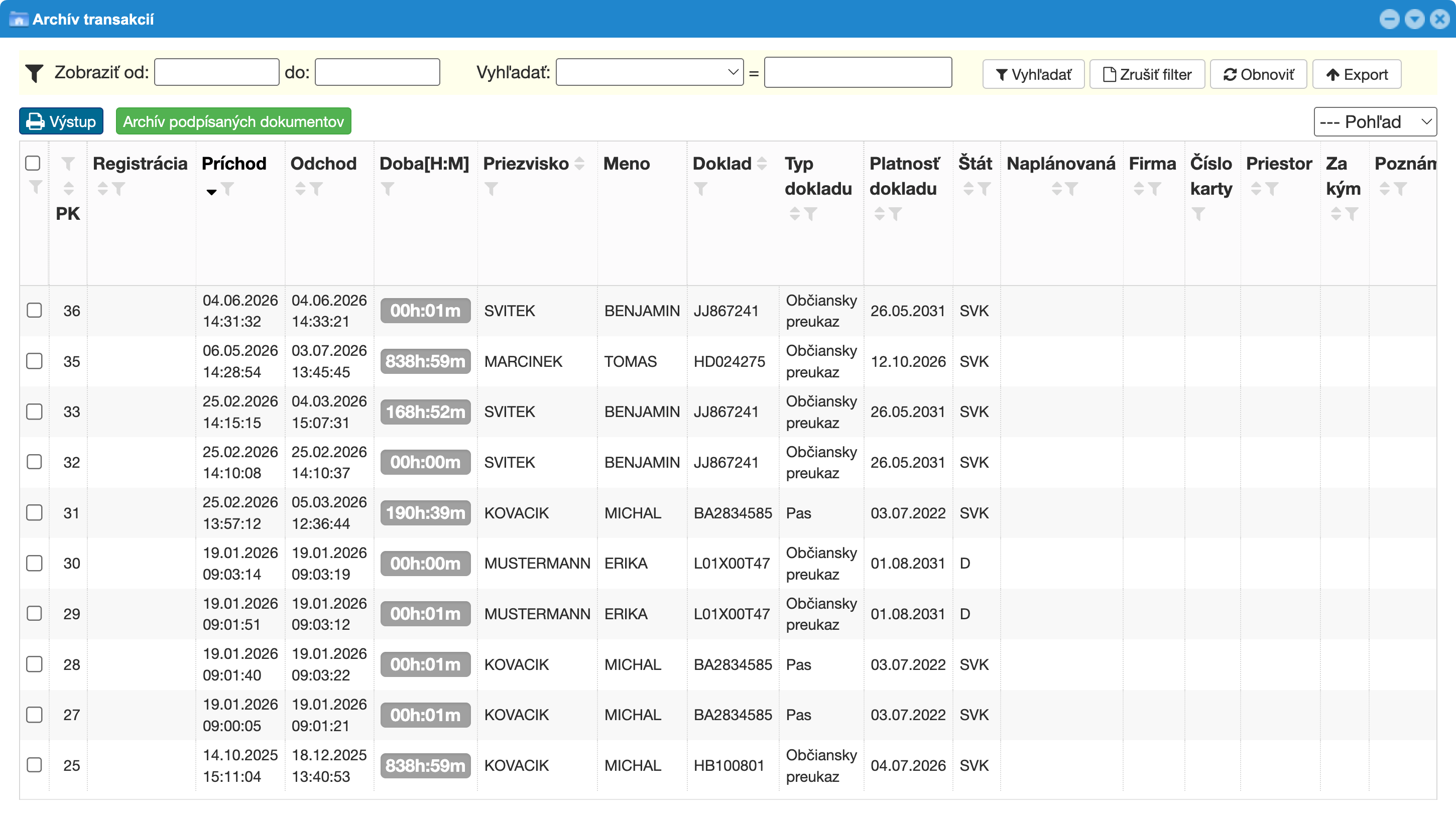The image size is (1456, 822).
Task: Click the filter funnel under Registrácia
Action: click(118, 189)
